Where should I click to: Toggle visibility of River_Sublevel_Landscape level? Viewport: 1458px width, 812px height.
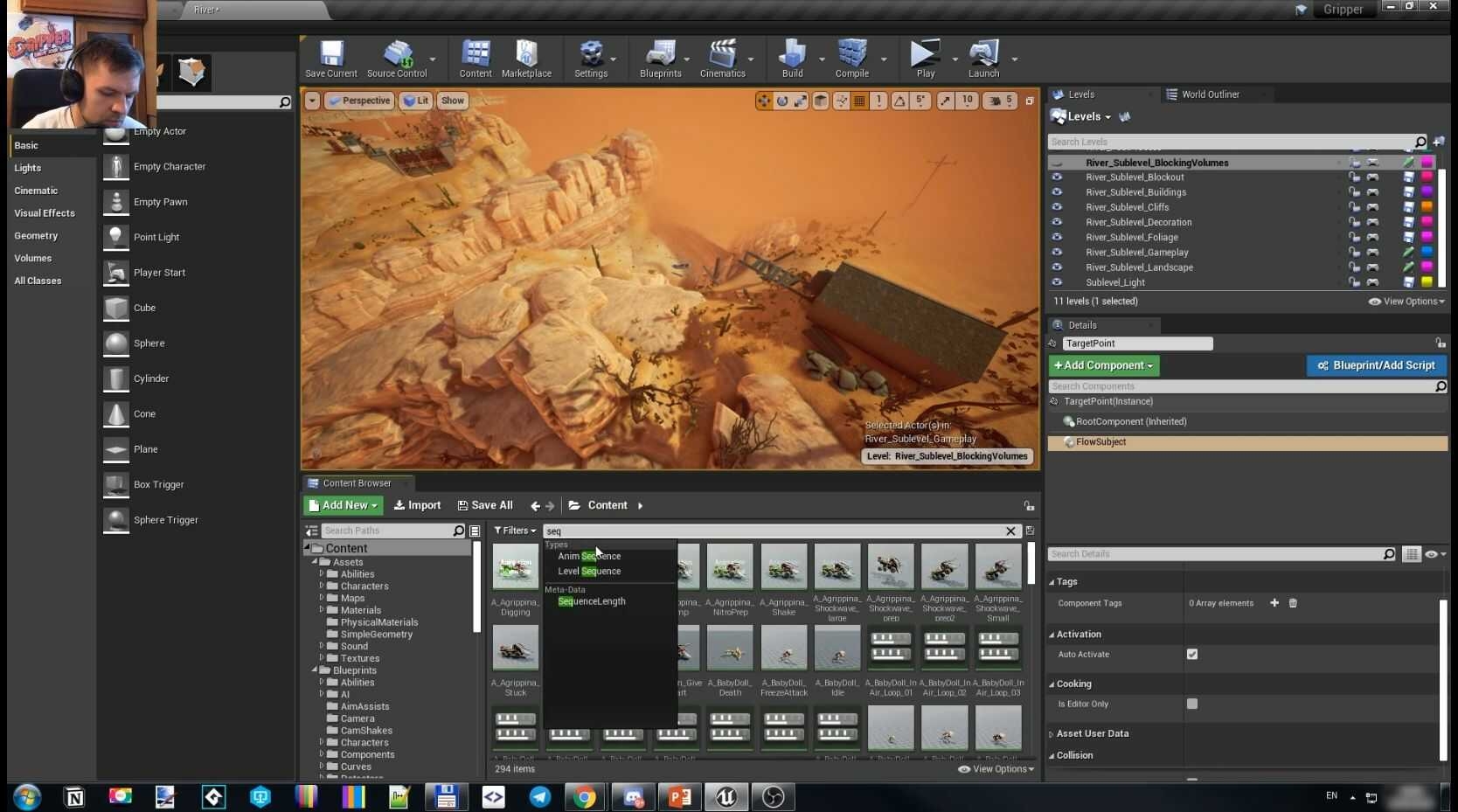click(x=1057, y=267)
